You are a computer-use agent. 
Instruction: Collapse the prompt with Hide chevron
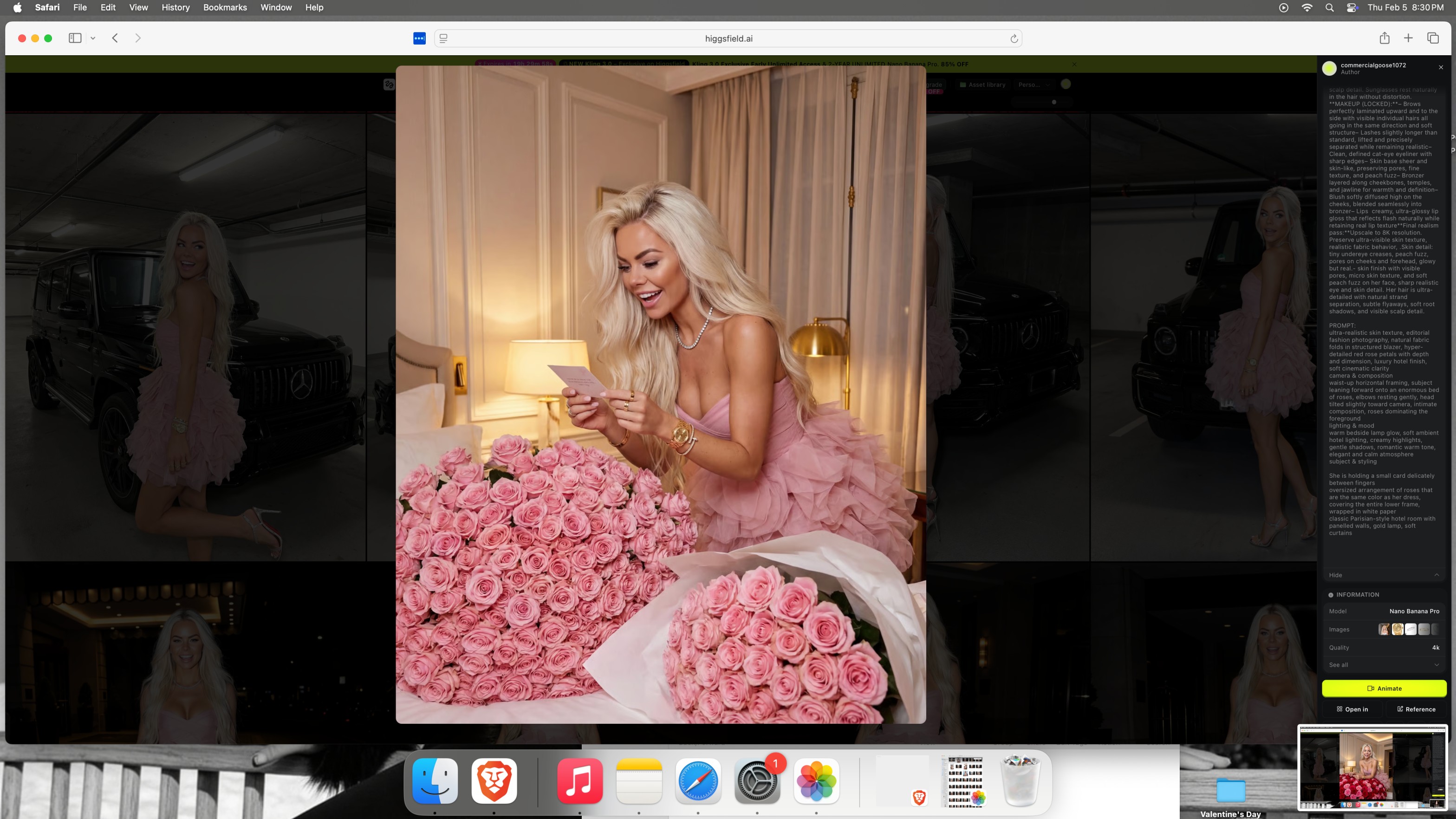pyautogui.click(x=1436, y=575)
